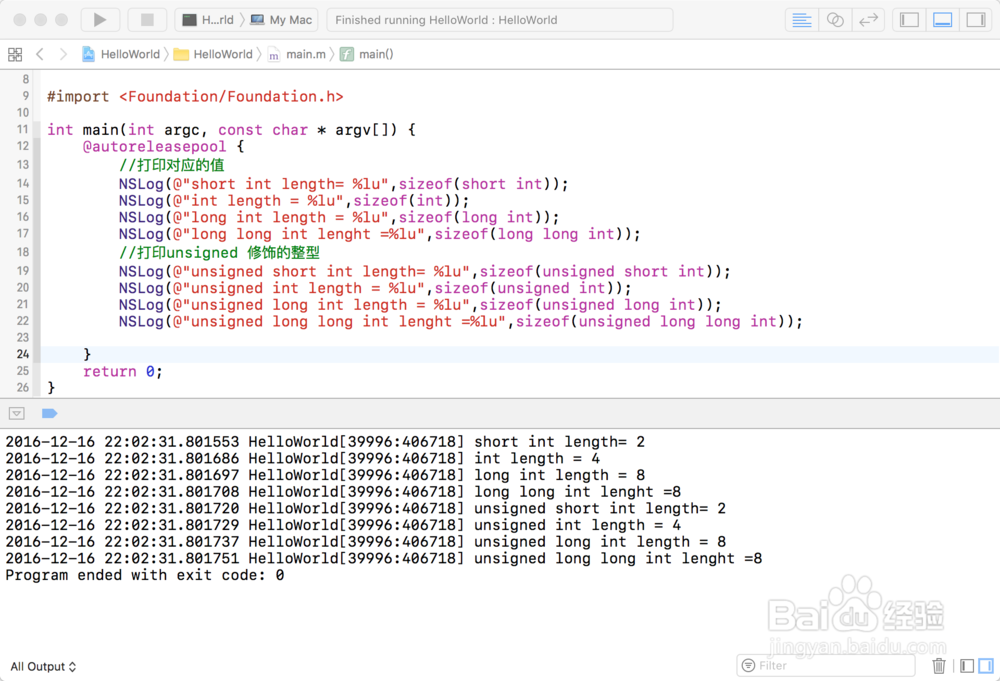Toggle the variables view pane
The image size is (1000, 681).
967,666
